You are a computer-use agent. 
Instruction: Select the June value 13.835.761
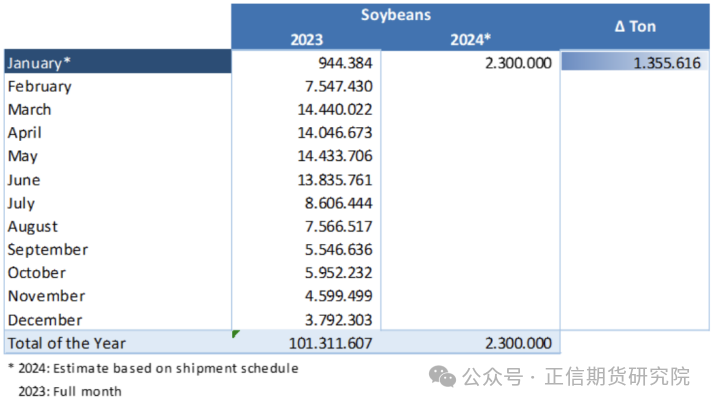coord(335,180)
